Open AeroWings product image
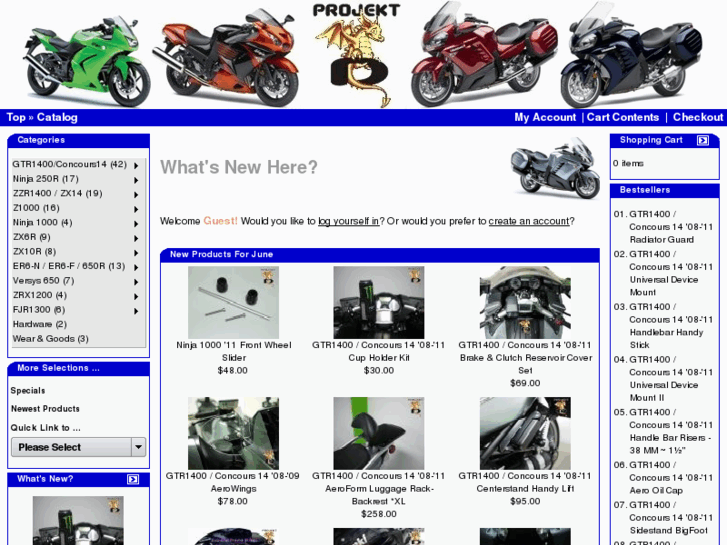The height and width of the screenshot is (545, 727). coord(233,433)
